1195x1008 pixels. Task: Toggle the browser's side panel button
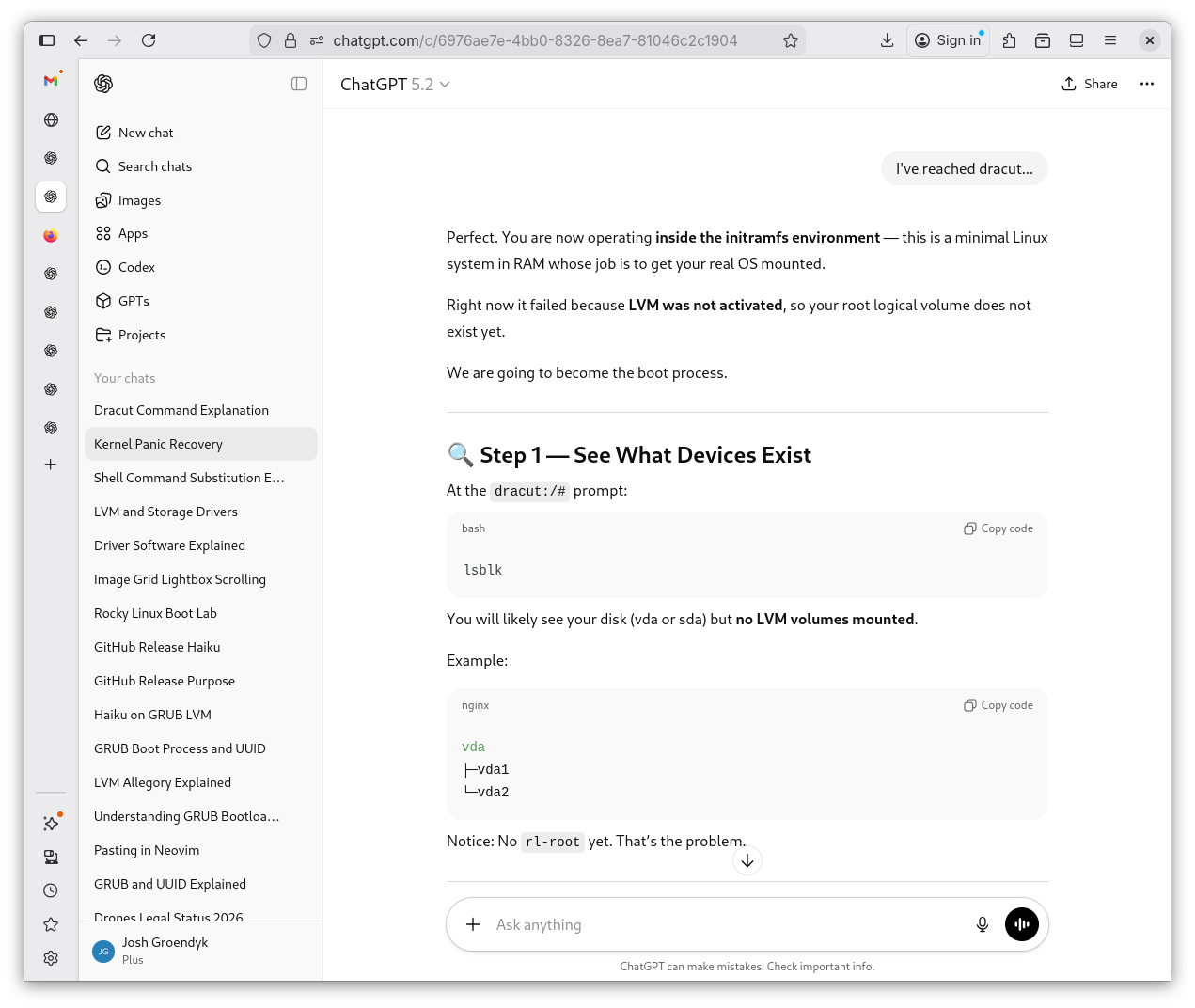pos(47,40)
